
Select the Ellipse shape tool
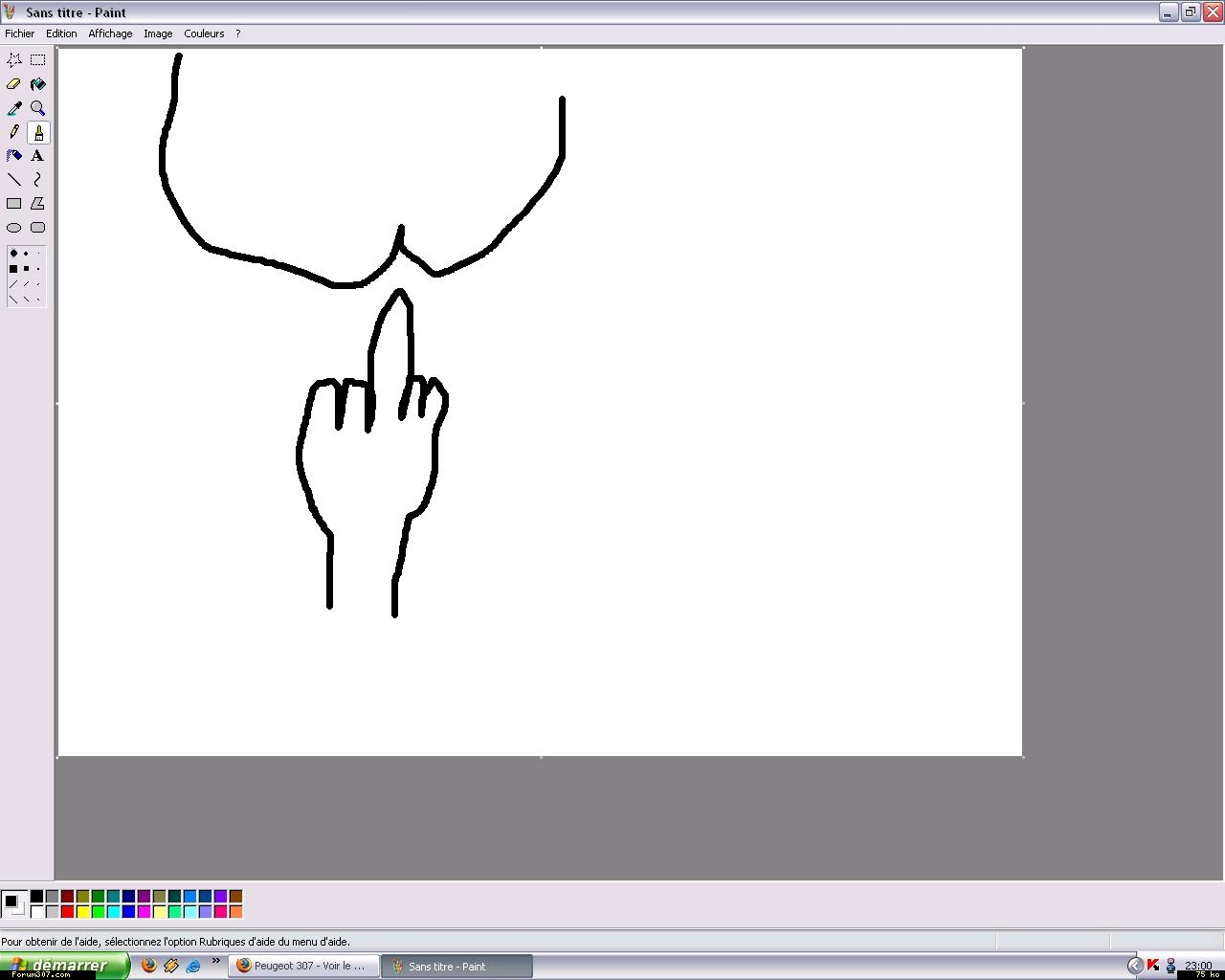pyautogui.click(x=14, y=228)
